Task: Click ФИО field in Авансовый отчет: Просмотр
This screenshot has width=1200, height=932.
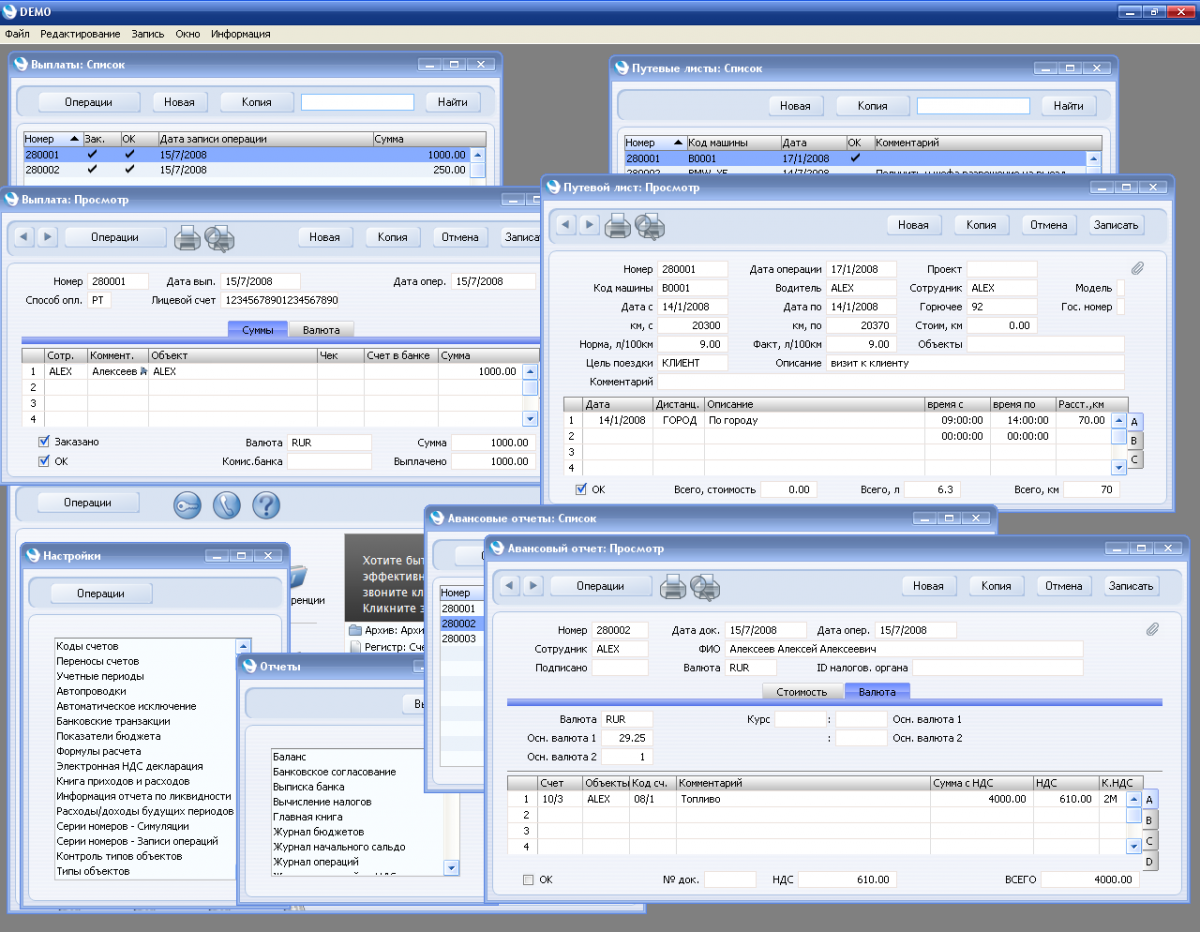Action: point(904,649)
